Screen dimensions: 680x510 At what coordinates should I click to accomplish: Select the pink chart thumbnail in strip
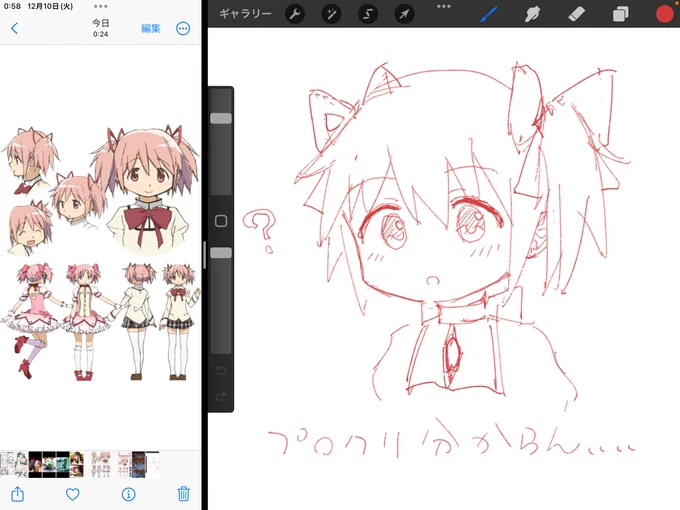click(x=124, y=464)
